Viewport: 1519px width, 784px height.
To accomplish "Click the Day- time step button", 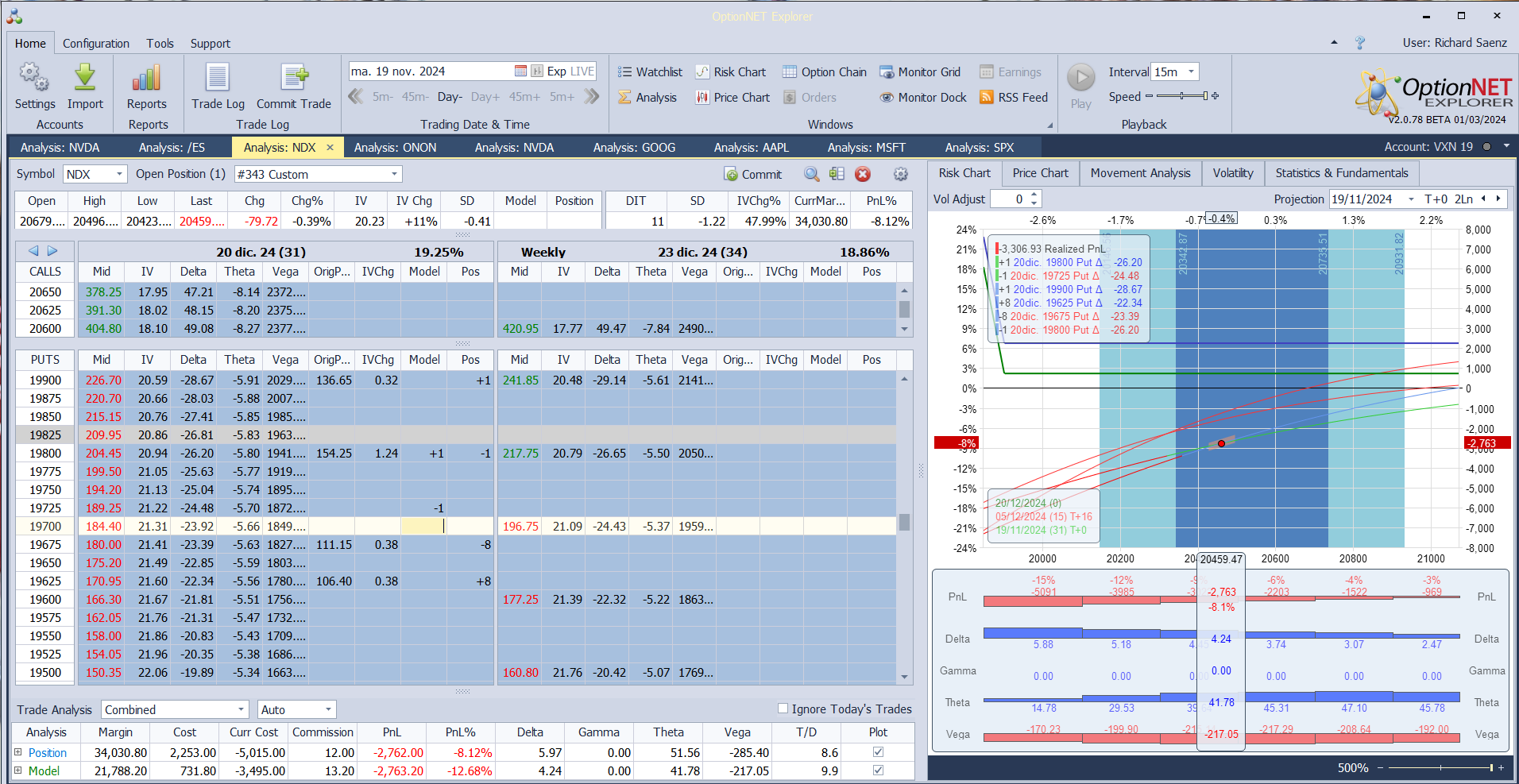I will (450, 97).
